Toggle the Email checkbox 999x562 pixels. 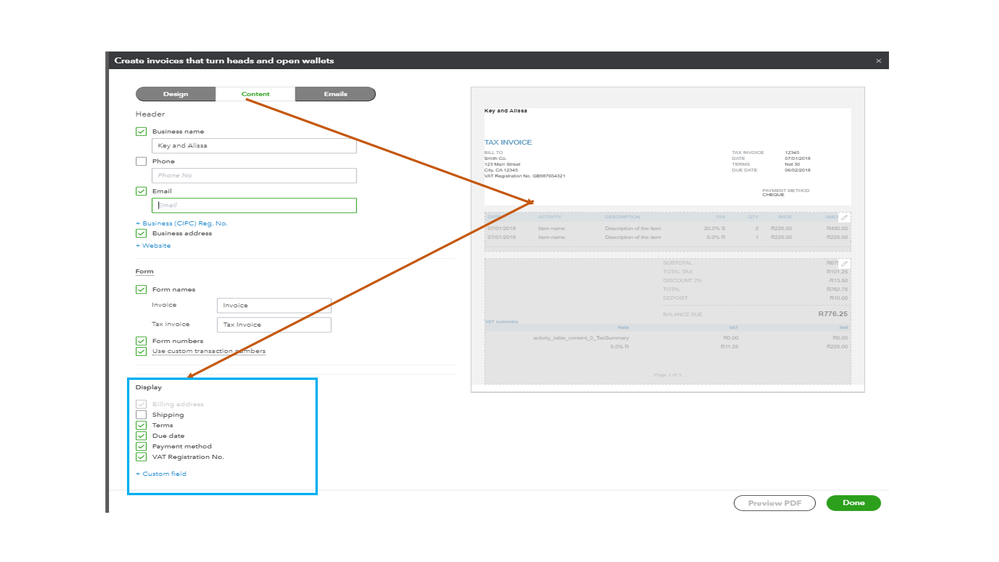tap(141, 191)
